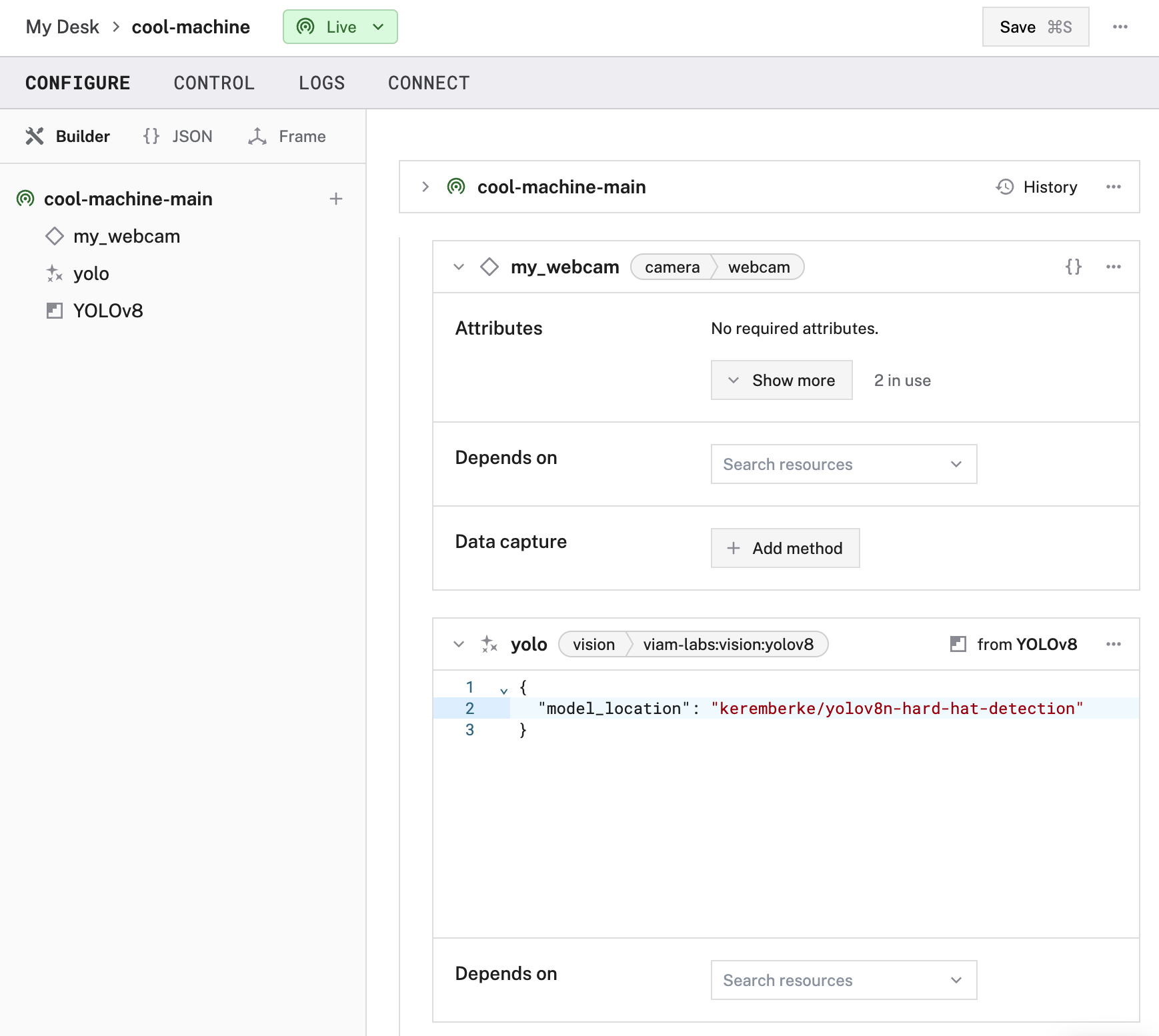Open JSON braces icon on my_webcam card
The image size is (1159, 1036).
coord(1073,267)
